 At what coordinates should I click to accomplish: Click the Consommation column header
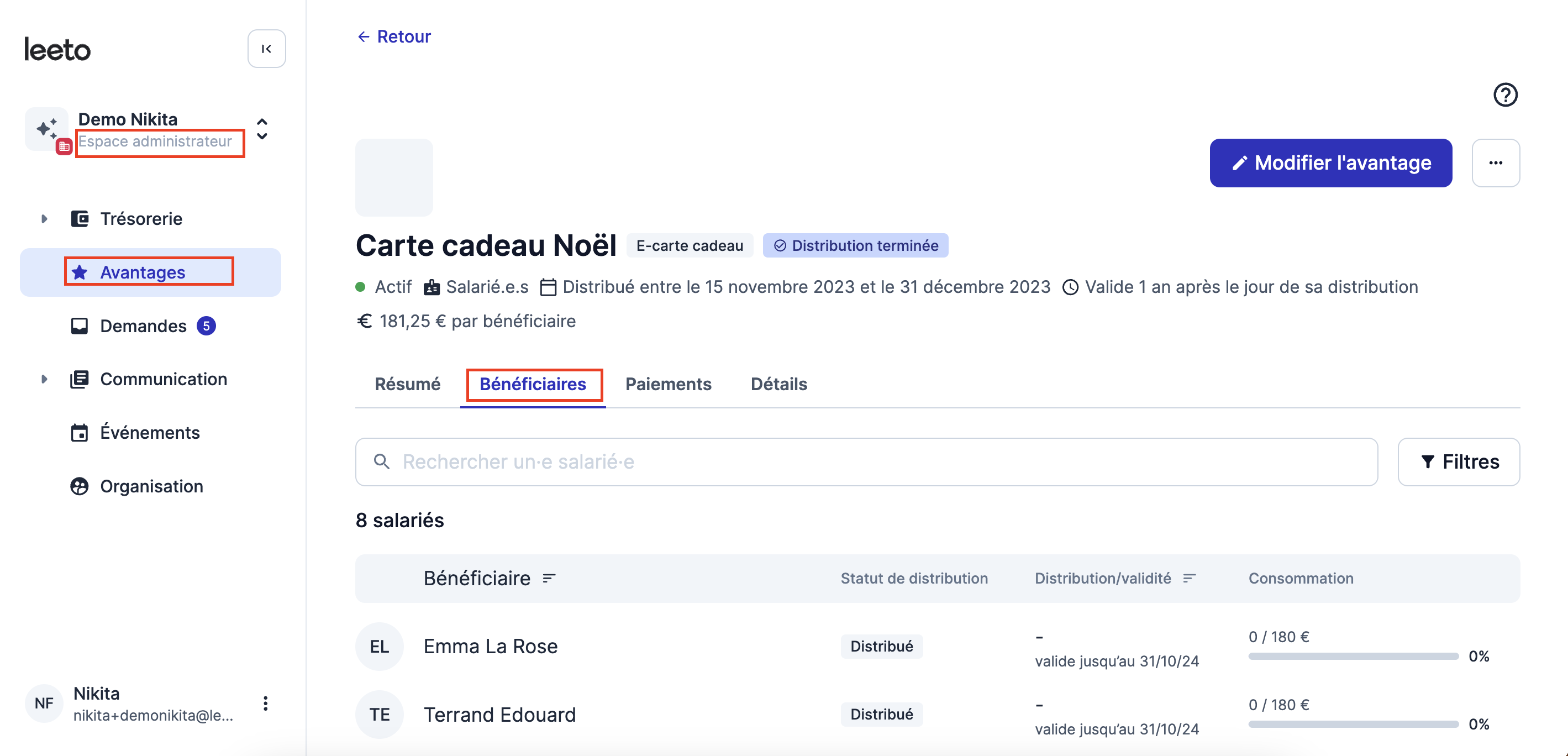pos(1301,578)
